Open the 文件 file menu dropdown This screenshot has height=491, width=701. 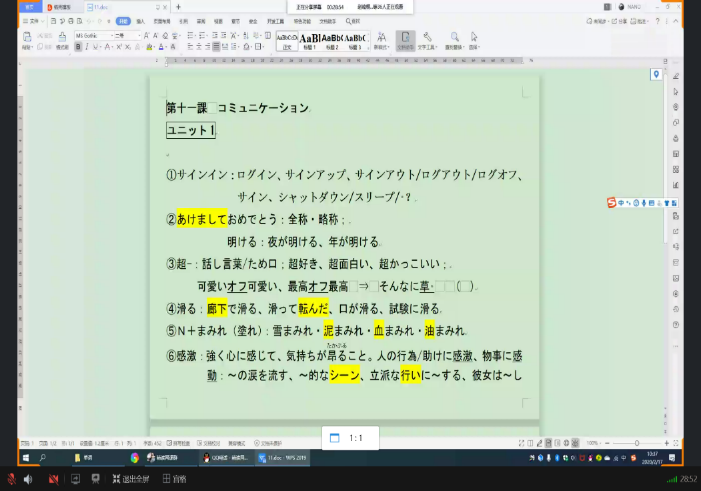pyautogui.click(x=33, y=20)
